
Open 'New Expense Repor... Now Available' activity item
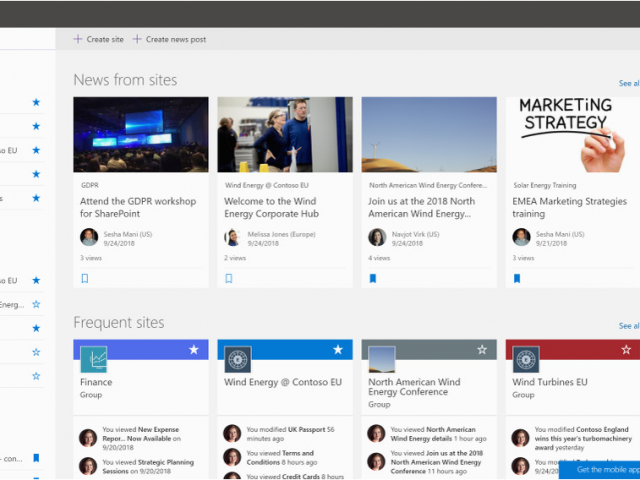click(141, 434)
